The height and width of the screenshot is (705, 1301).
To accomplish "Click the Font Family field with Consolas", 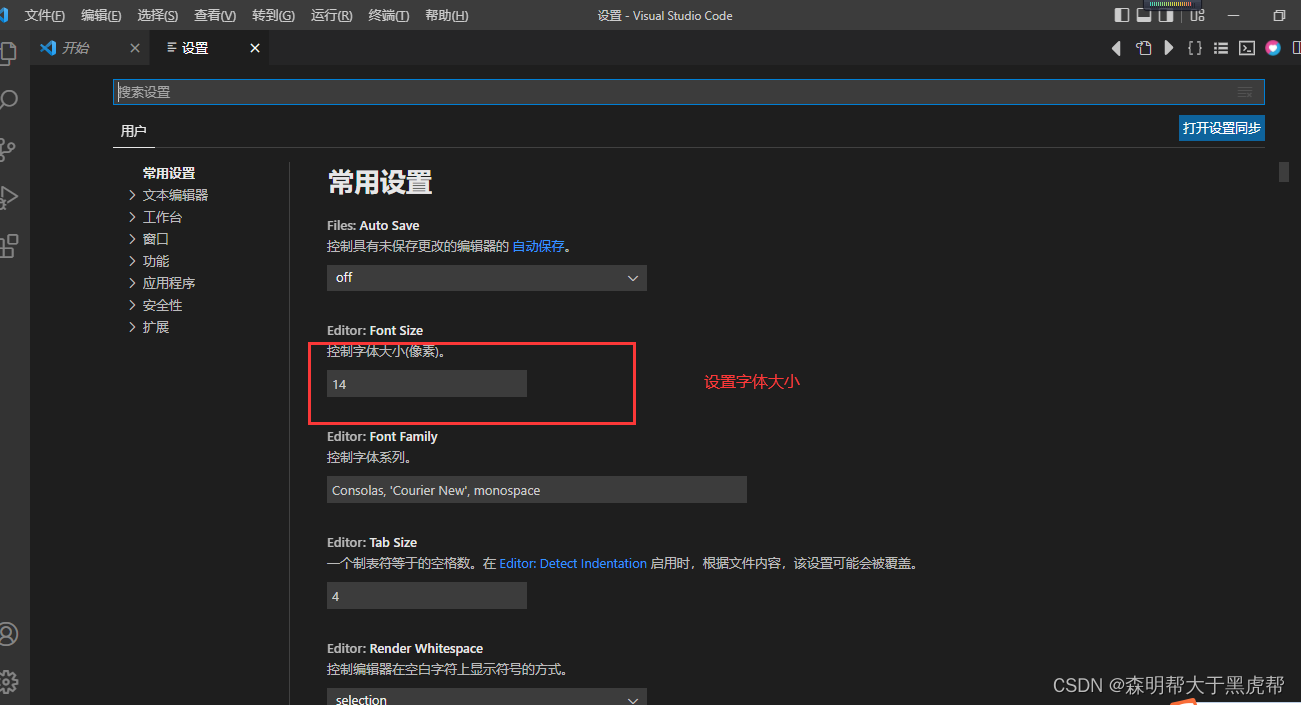I will 537,490.
